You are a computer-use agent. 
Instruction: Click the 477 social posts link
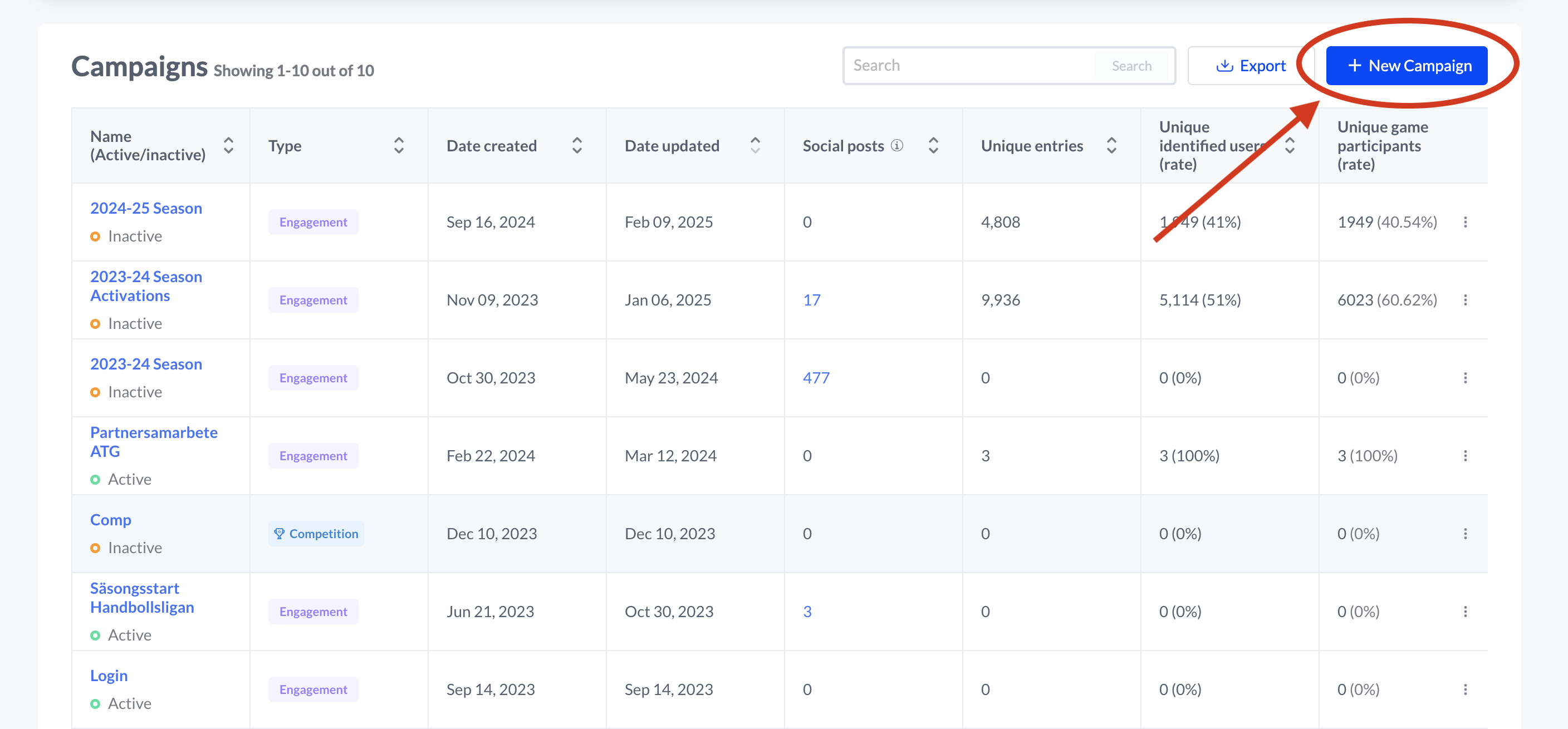tap(816, 378)
